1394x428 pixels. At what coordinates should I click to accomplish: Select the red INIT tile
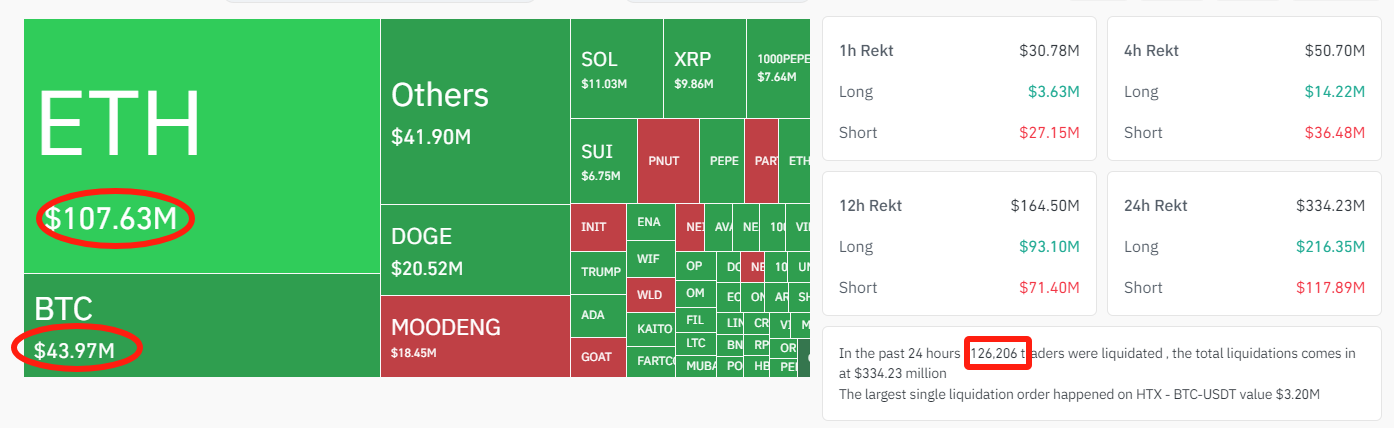click(597, 227)
